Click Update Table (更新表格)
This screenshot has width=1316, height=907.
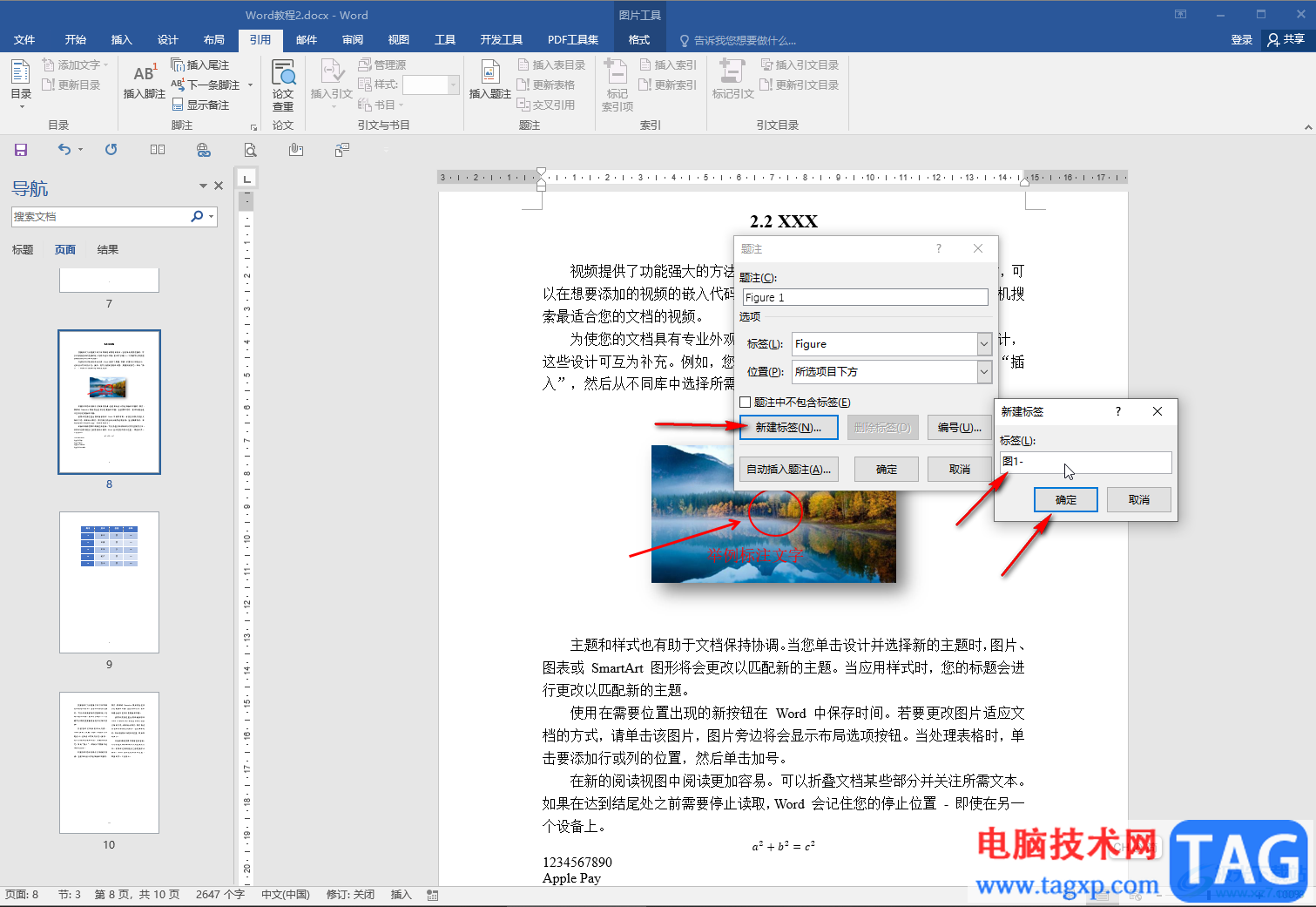[x=546, y=85]
